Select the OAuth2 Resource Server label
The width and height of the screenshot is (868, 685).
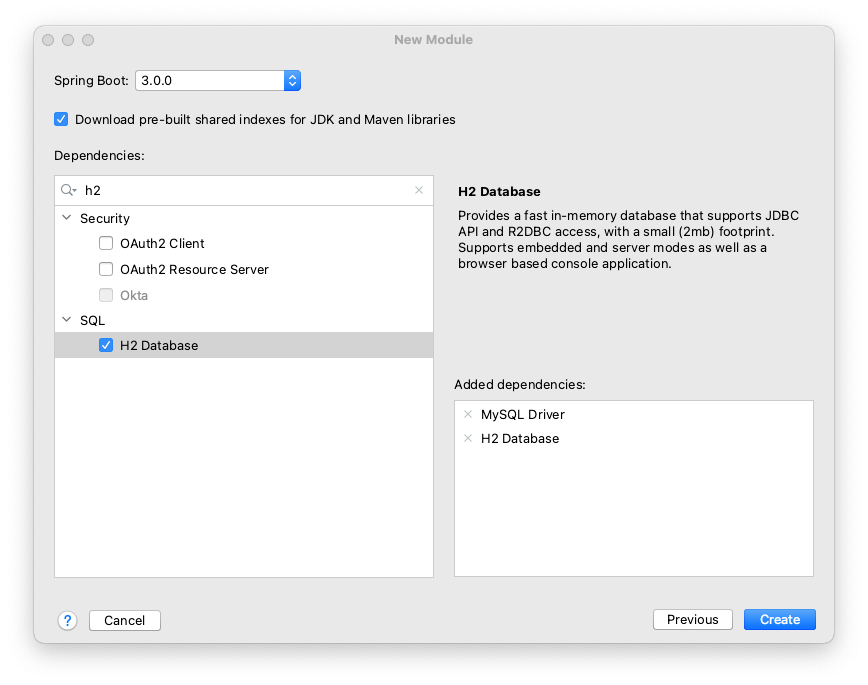[x=194, y=270]
